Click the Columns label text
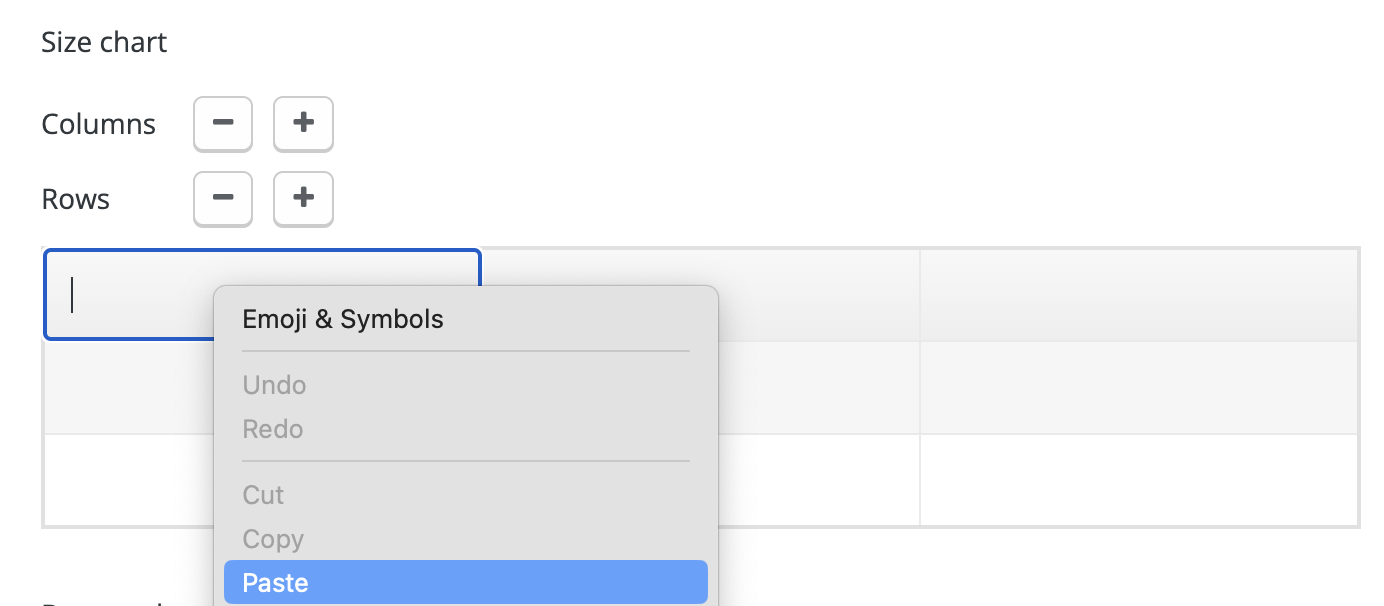The width and height of the screenshot is (1384, 606). coord(99,124)
